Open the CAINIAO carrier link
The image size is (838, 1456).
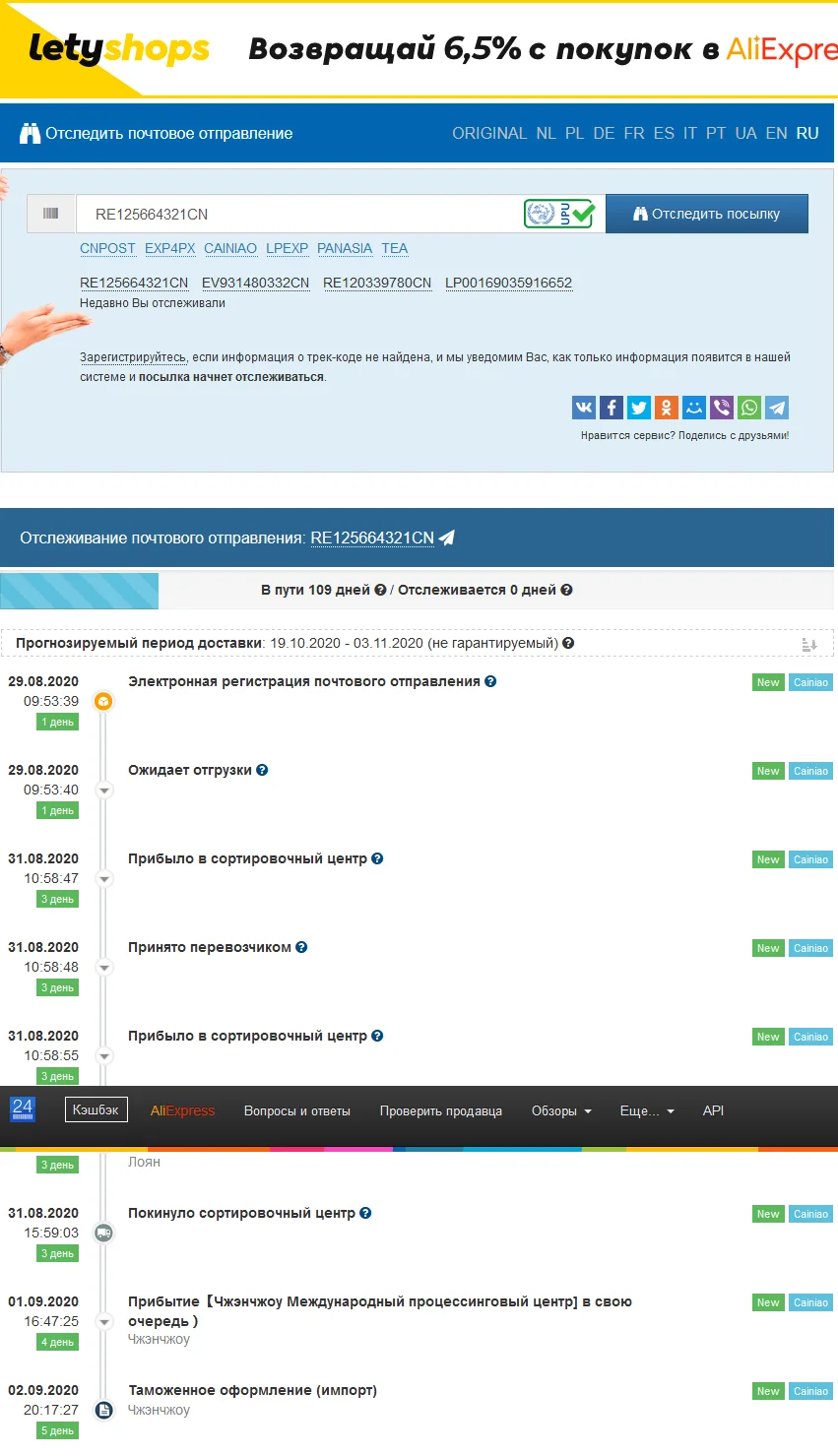coord(230,248)
